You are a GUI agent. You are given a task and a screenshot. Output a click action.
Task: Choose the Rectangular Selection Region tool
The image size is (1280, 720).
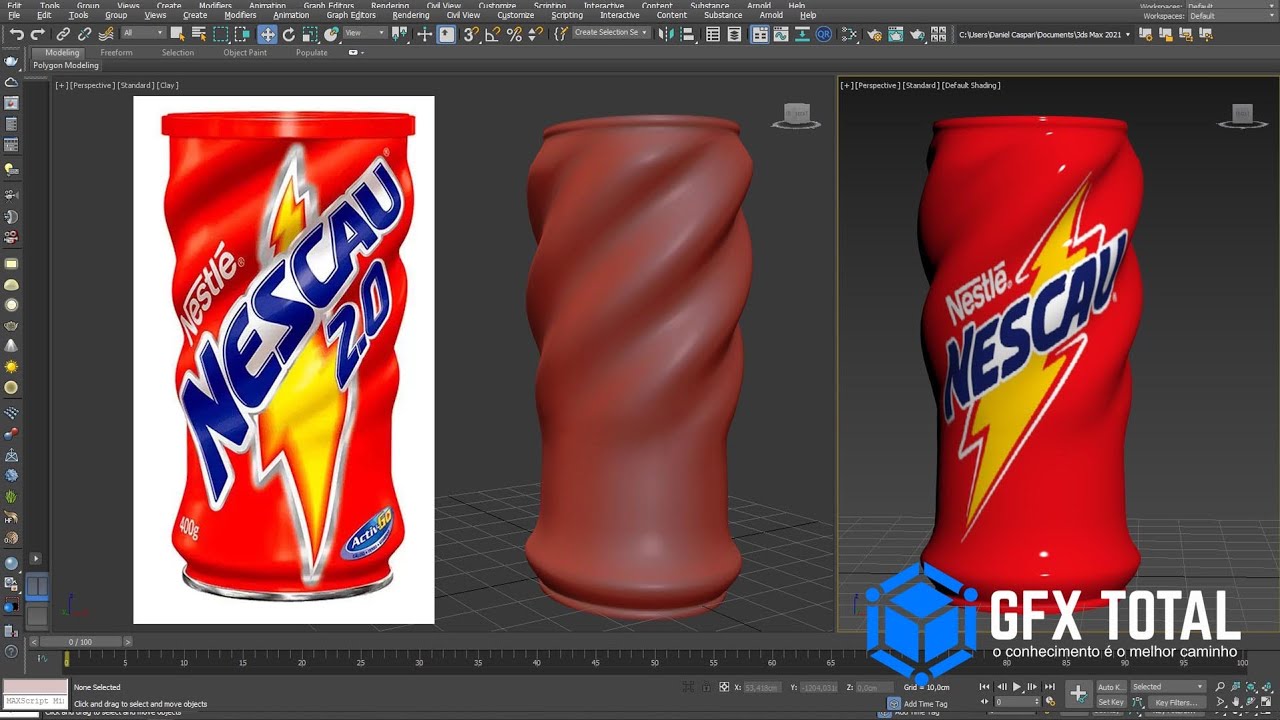click(220, 33)
